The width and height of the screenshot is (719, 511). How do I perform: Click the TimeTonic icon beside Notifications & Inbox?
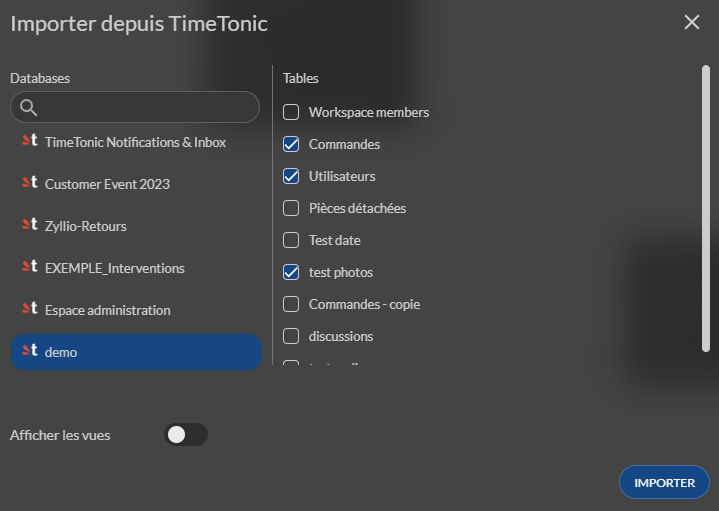[30, 140]
